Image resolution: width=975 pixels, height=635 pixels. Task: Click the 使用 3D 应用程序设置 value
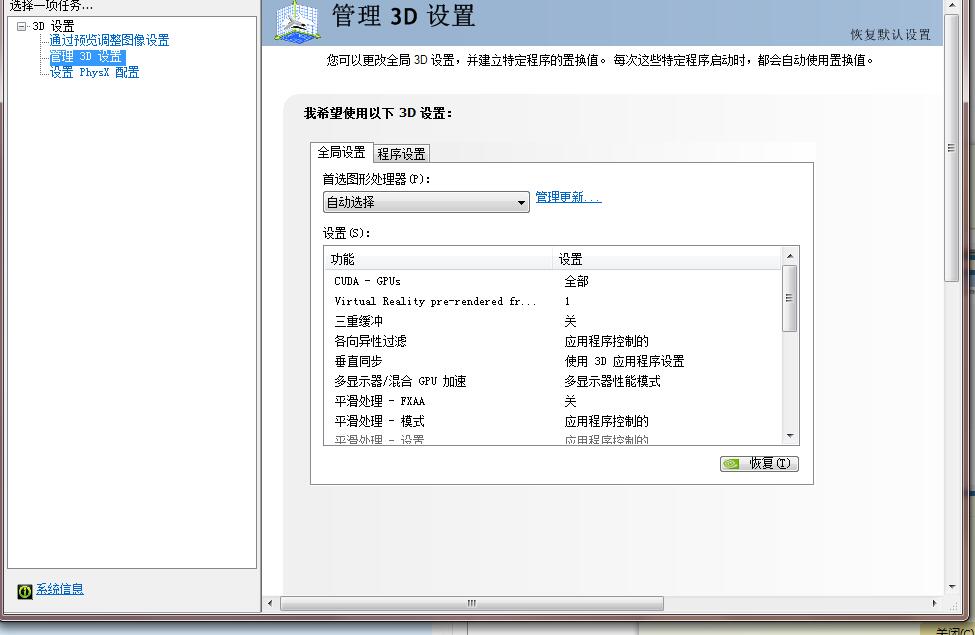point(624,361)
